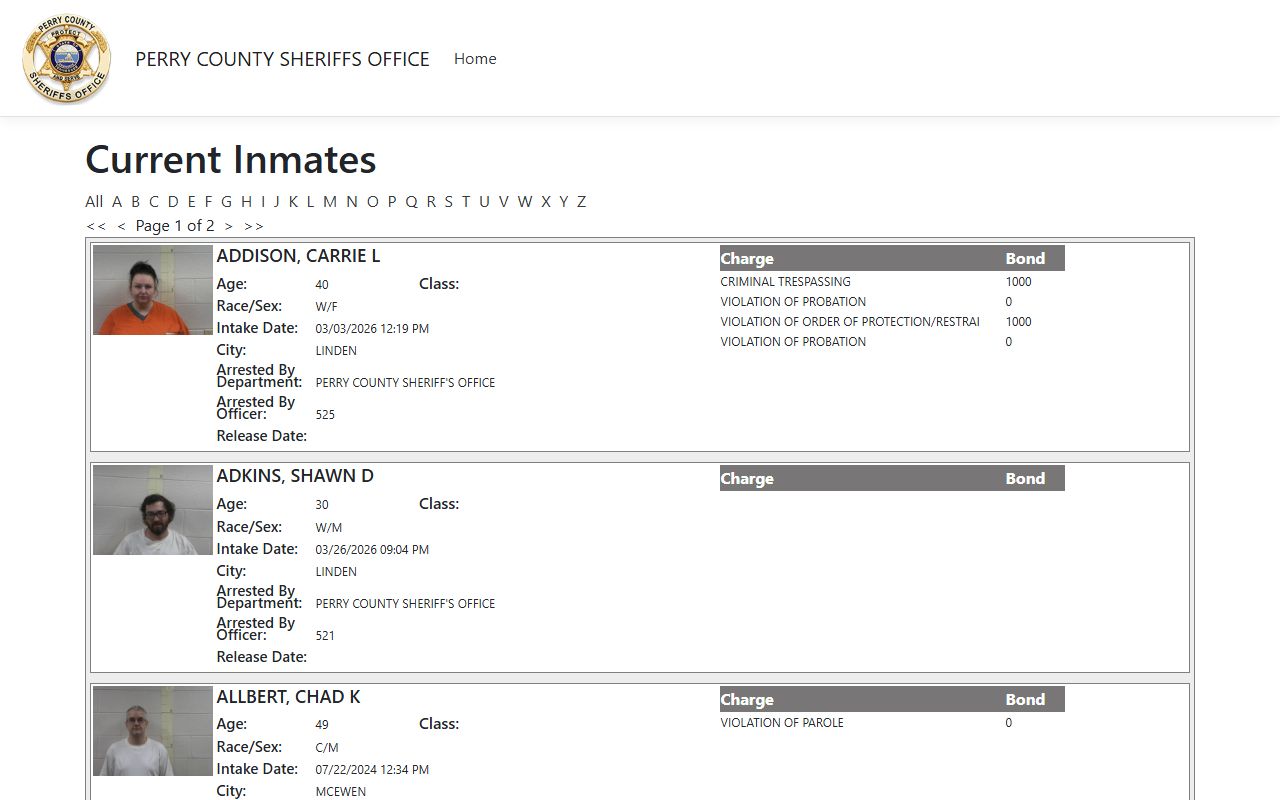Viewport: 1280px width, 800px height.
Task: Select the name ADKINS, SHAWN D
Action: pos(295,476)
